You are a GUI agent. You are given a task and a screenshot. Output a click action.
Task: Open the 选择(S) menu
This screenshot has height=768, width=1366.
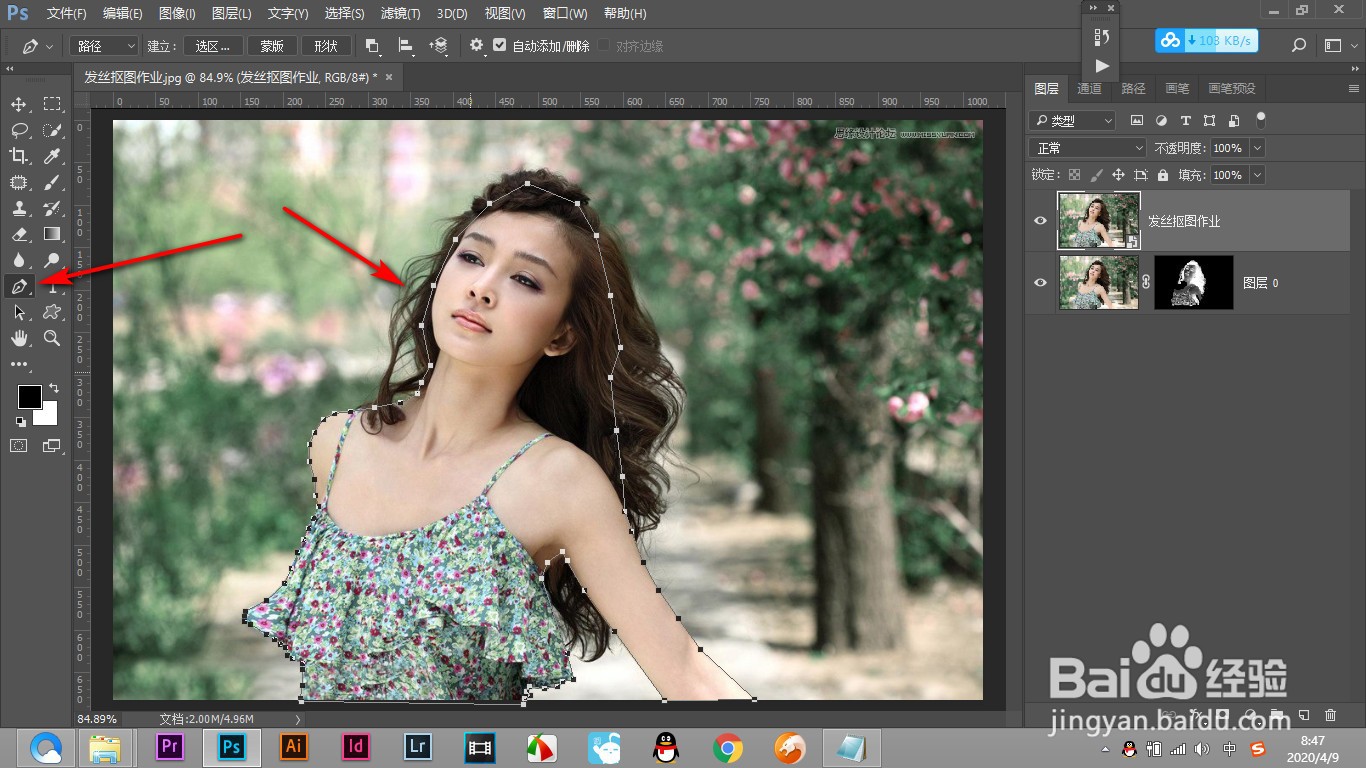coord(345,14)
